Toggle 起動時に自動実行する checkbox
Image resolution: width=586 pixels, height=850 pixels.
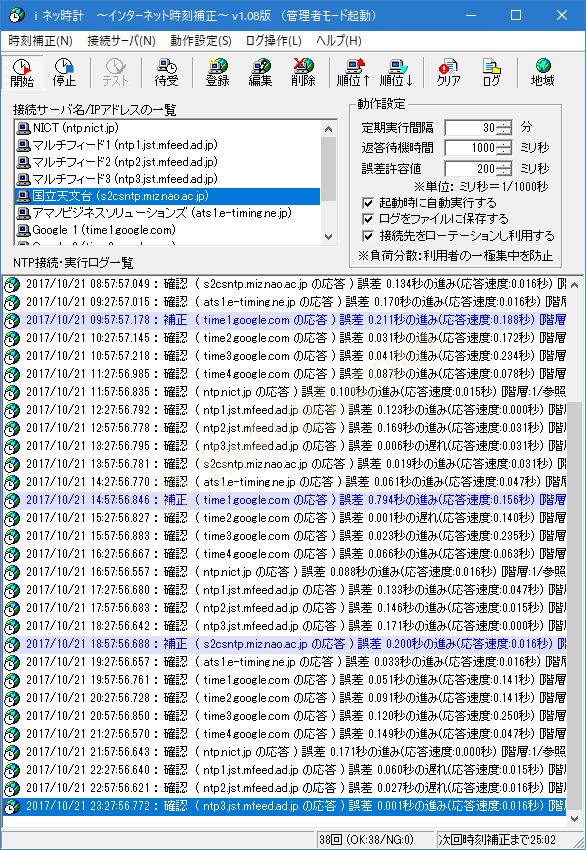(x=368, y=203)
